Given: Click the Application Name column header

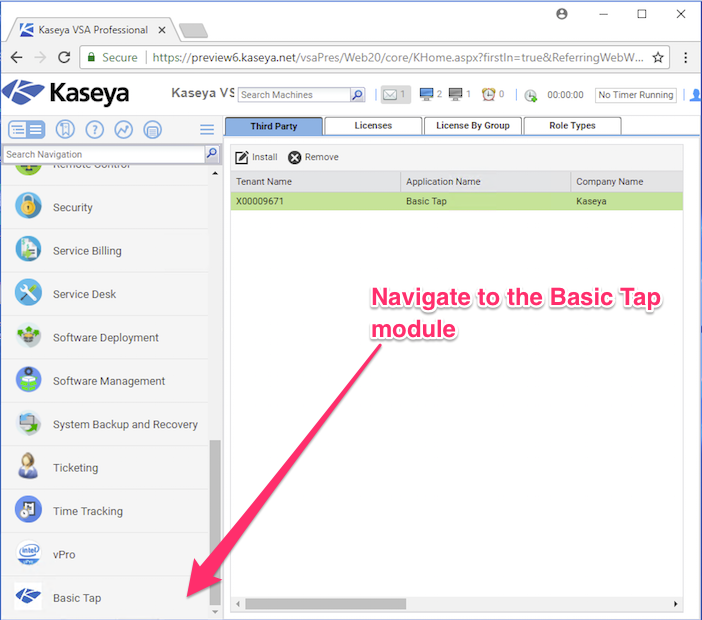Looking at the screenshot, I should point(486,181).
